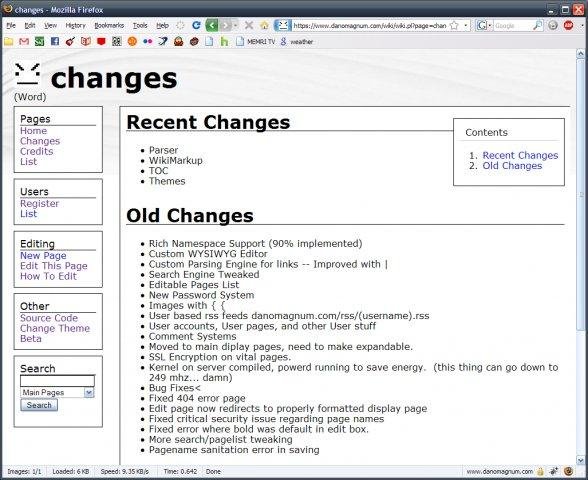Click the address bar URL field
The height and width of the screenshot is (480, 588).
tap(369, 26)
